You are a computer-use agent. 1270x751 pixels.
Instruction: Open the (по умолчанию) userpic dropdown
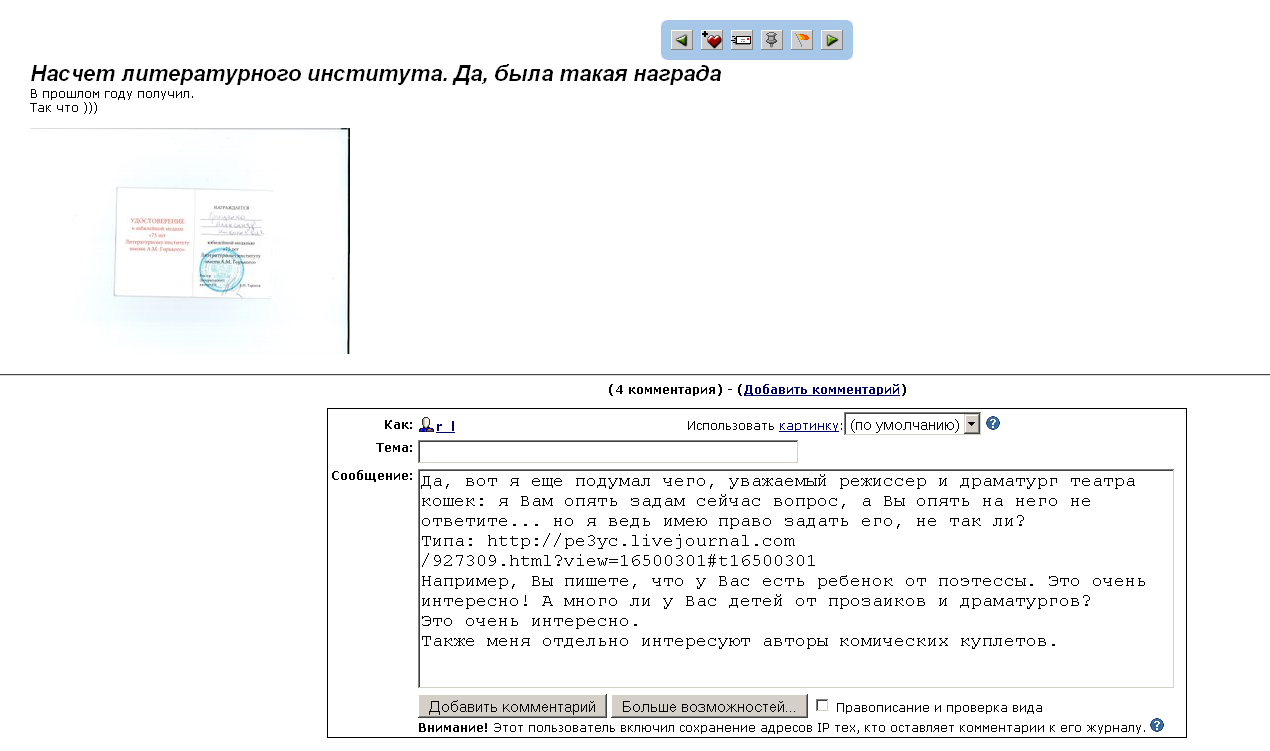click(x=912, y=425)
